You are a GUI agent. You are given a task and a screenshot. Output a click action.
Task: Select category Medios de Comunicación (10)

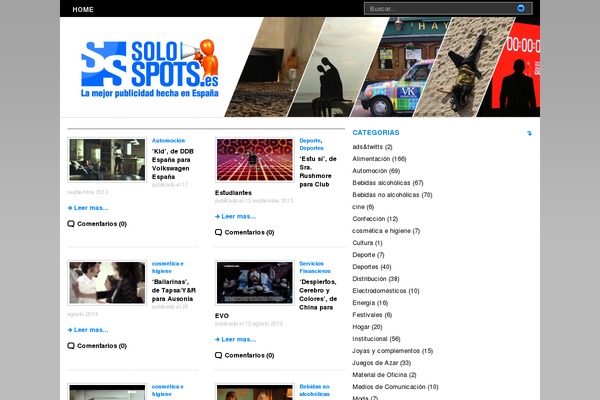(x=395, y=387)
